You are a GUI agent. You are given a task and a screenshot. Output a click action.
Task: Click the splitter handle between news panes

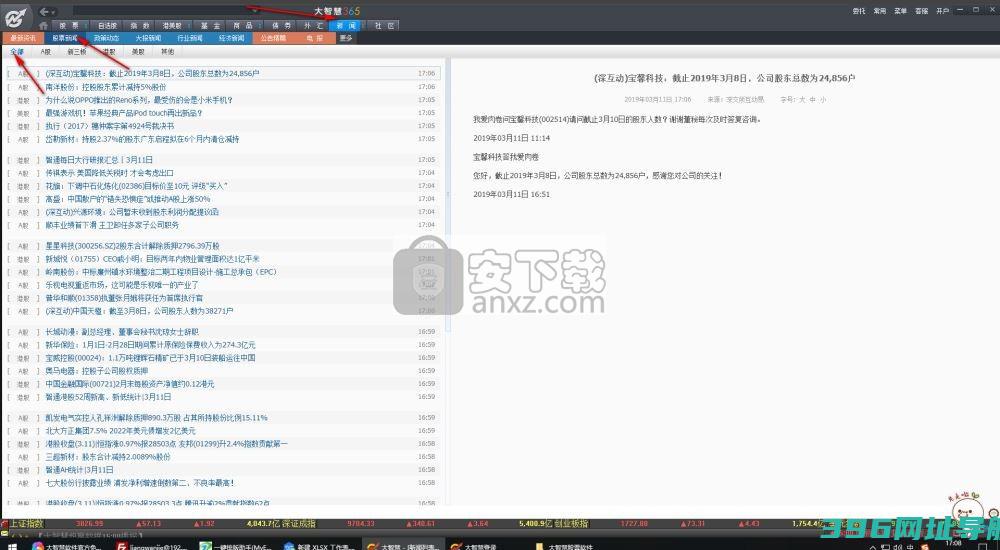447,195
